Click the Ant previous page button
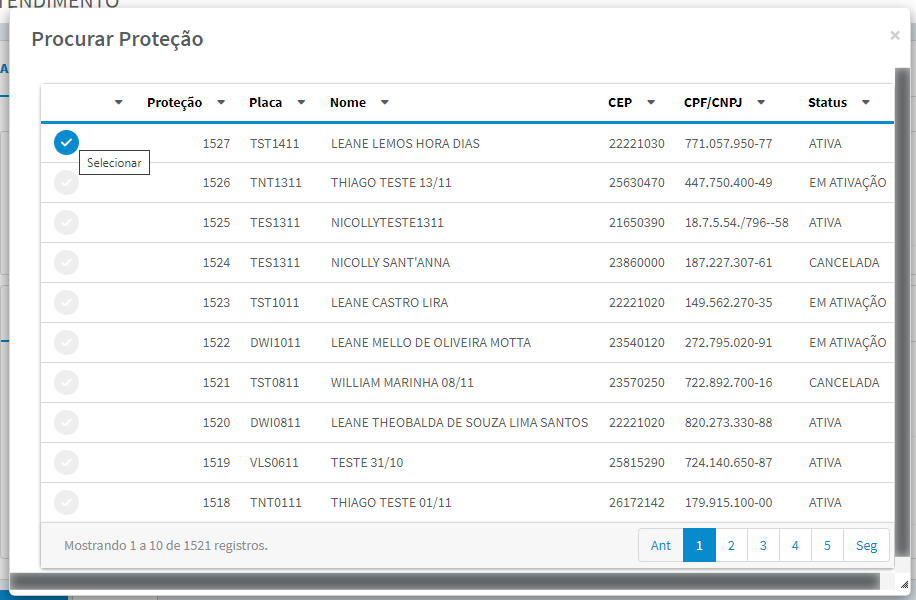This screenshot has height=600, width=916. coord(661,545)
